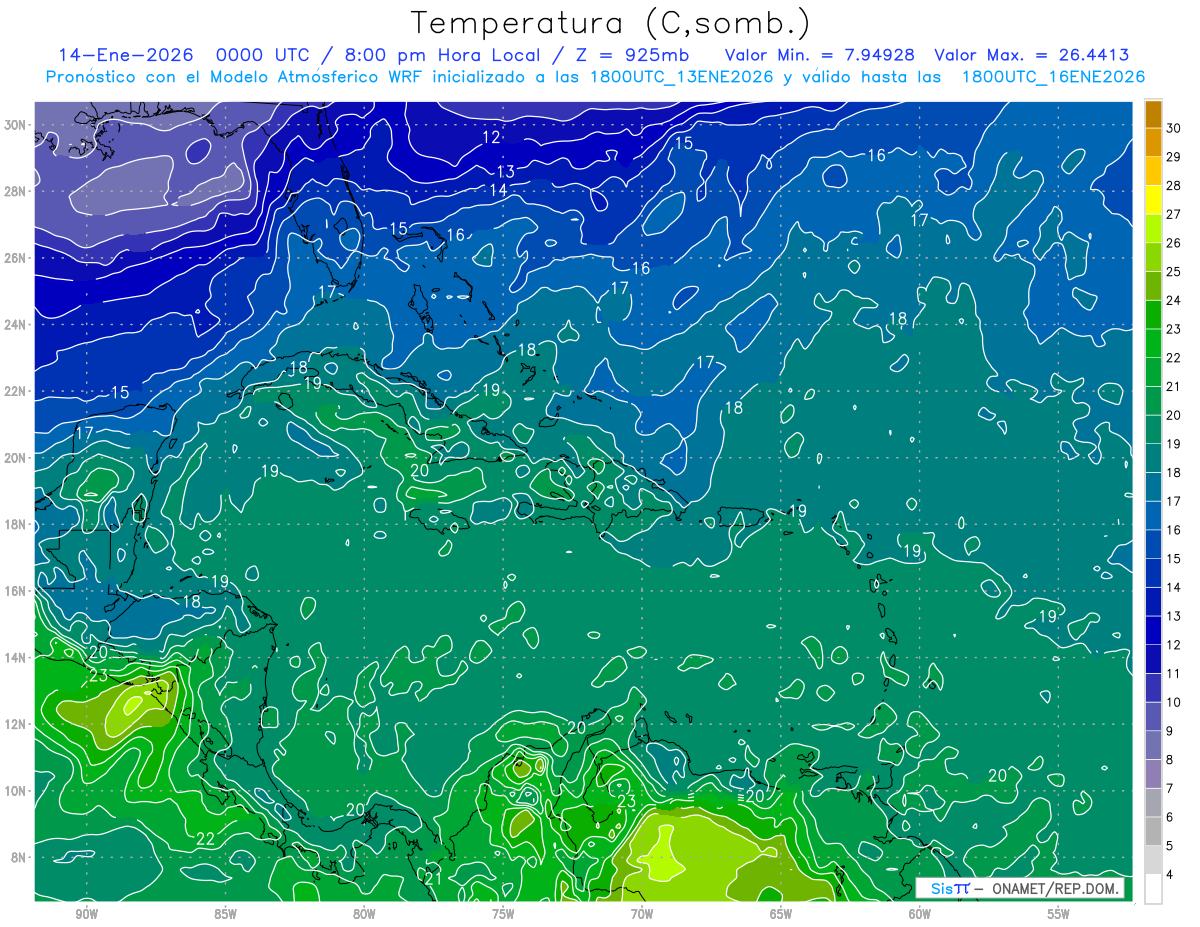Viewport: 1200px width, 927px height.
Task: Click colorbar legend value "24"
Action: tap(1174, 300)
